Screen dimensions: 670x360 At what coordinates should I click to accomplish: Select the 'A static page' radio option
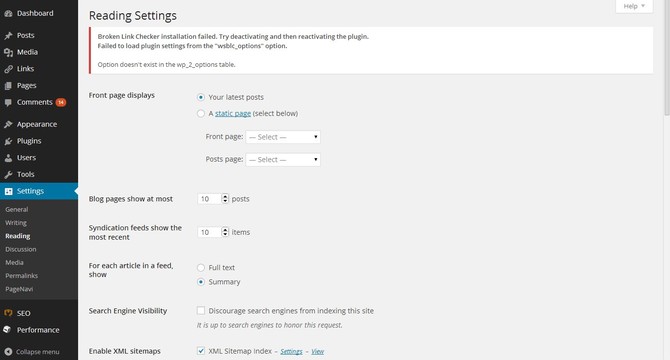pyautogui.click(x=201, y=114)
